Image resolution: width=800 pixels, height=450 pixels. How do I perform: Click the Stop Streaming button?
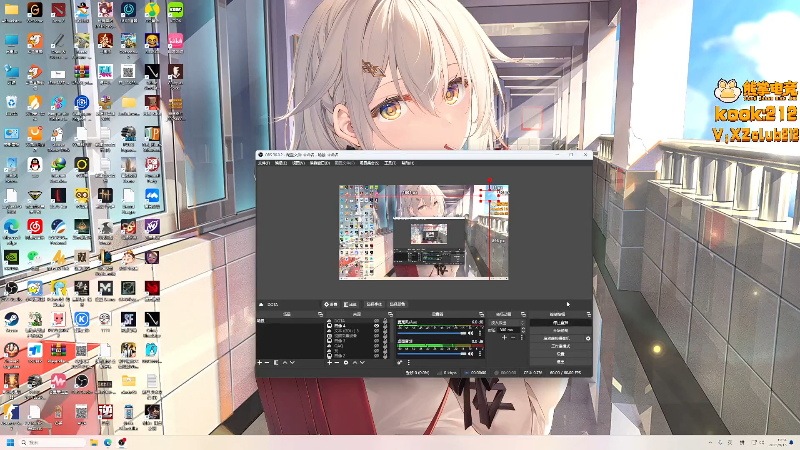[561, 323]
